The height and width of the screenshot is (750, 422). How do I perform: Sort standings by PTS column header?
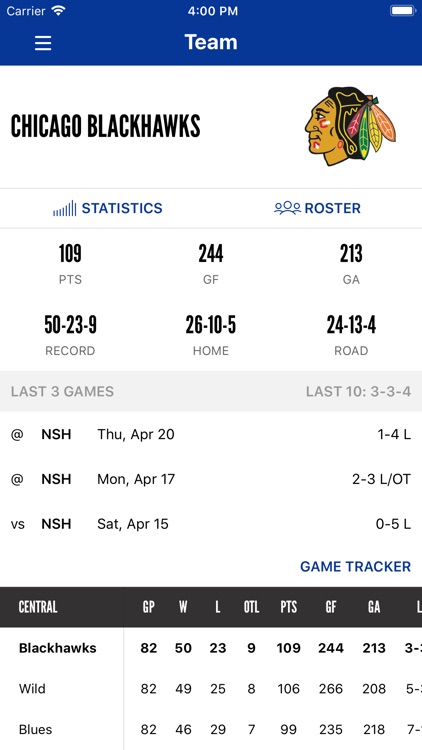click(289, 607)
